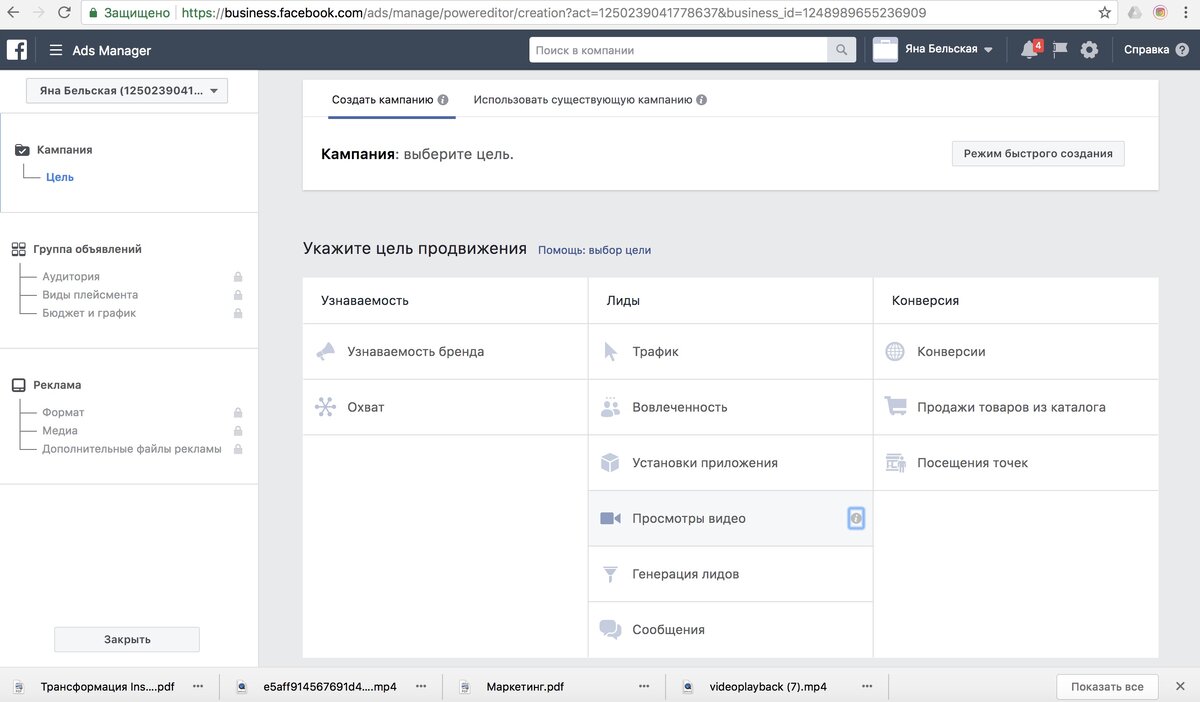Click the cart icon for Продажи товаров
This screenshot has width=1200, height=702.
pos(895,407)
